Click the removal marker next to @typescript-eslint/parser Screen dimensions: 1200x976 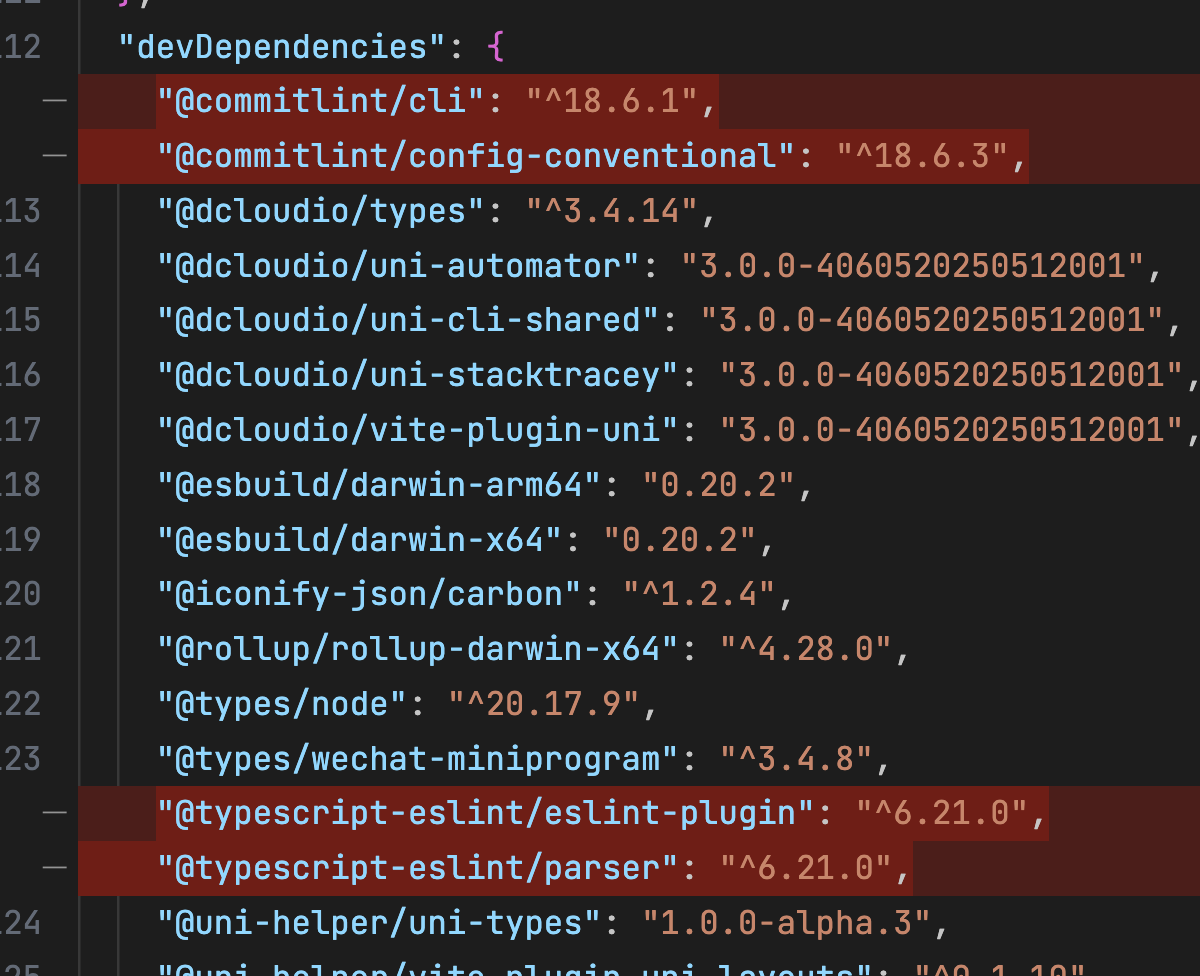click(55, 868)
